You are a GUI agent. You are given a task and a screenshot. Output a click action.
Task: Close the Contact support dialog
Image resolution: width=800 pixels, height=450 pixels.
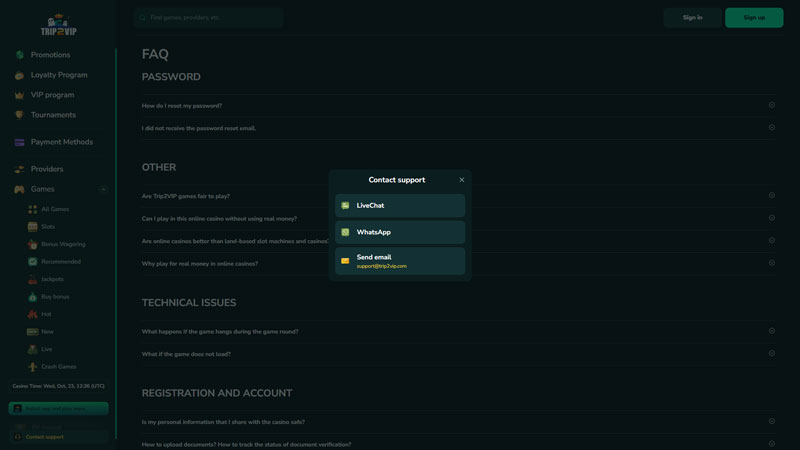(462, 180)
